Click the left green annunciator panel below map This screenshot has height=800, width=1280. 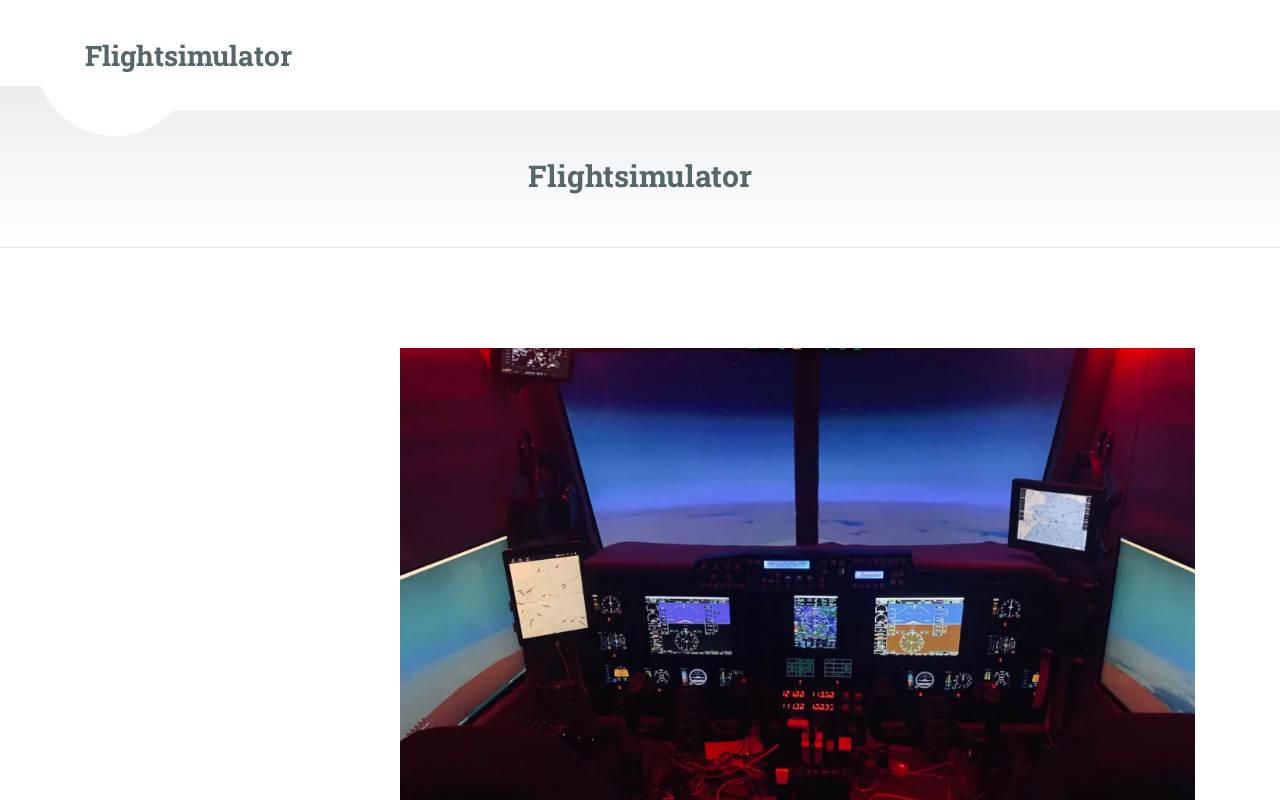pyautogui.click(x=801, y=667)
